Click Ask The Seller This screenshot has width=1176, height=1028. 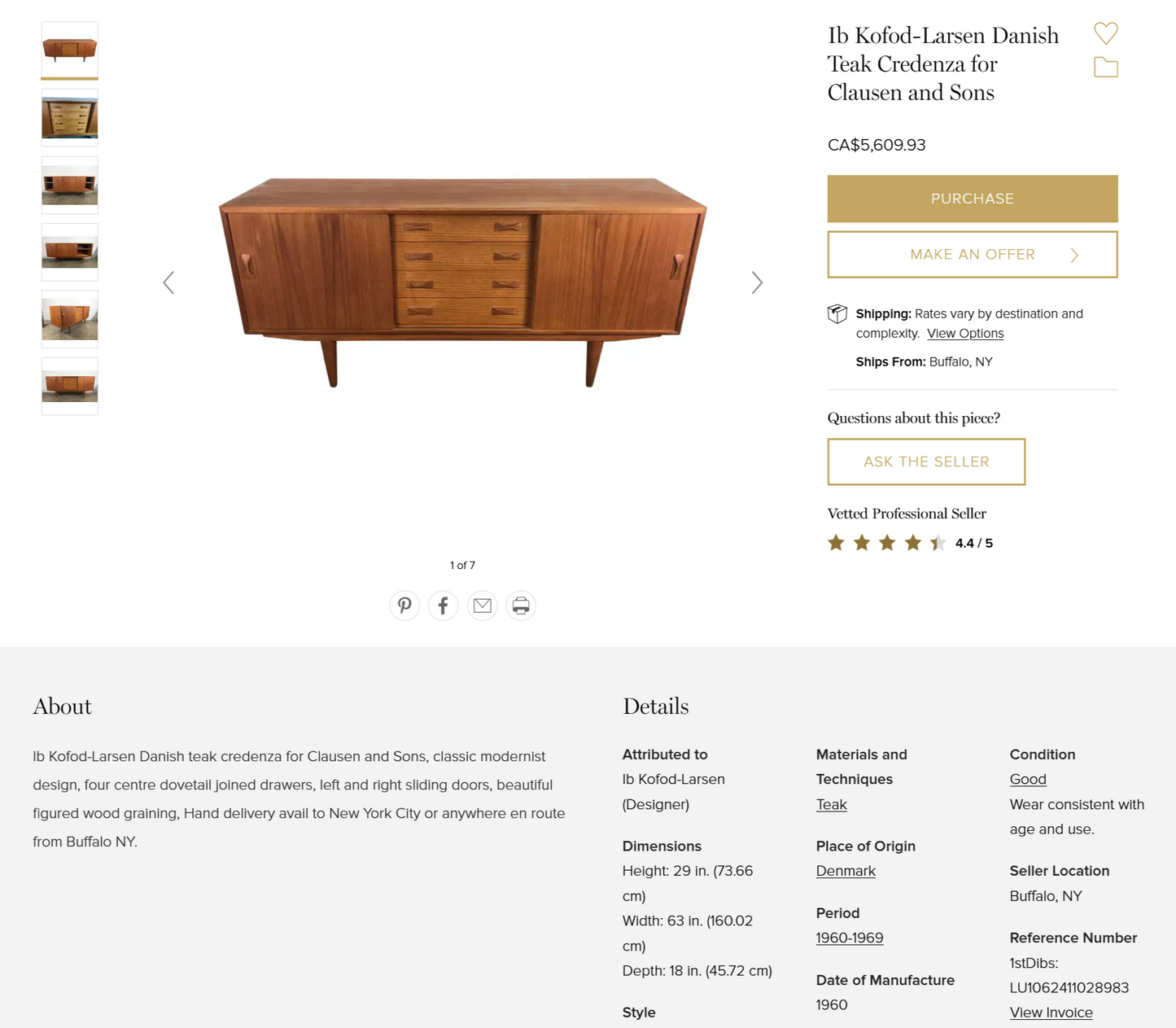[926, 462]
